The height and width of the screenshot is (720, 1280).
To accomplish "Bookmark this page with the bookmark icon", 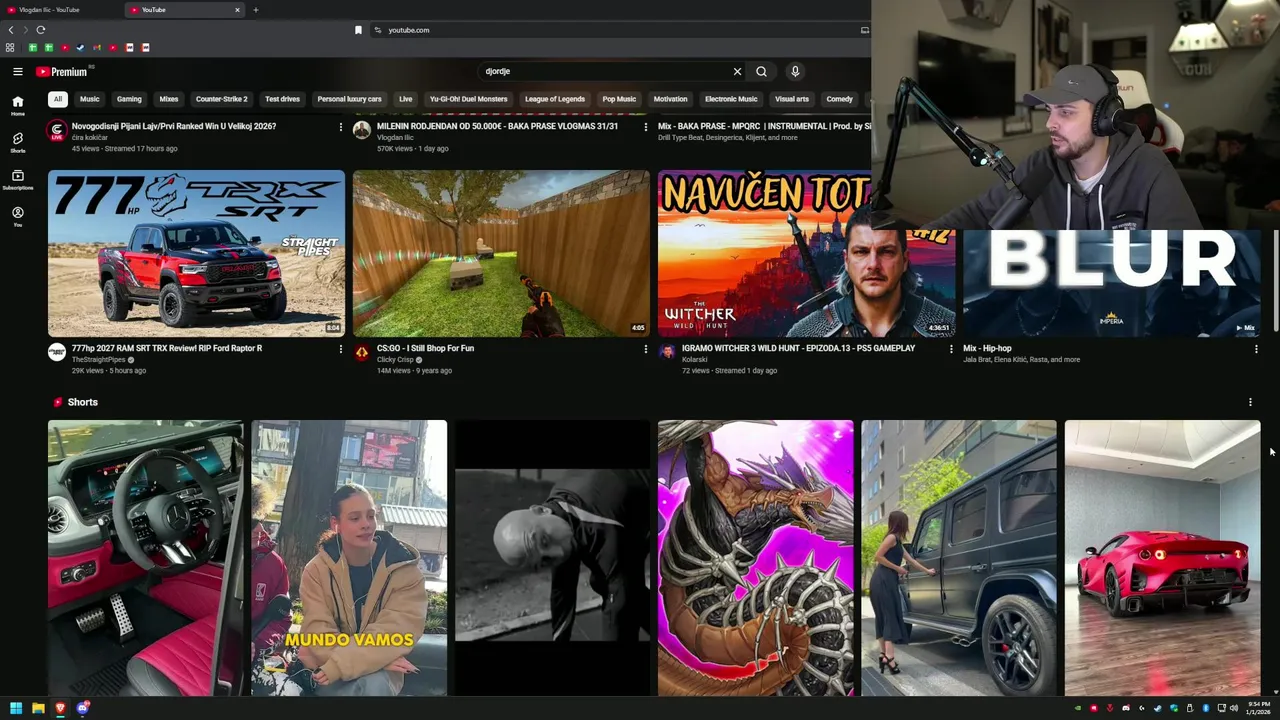I will (x=358, y=30).
